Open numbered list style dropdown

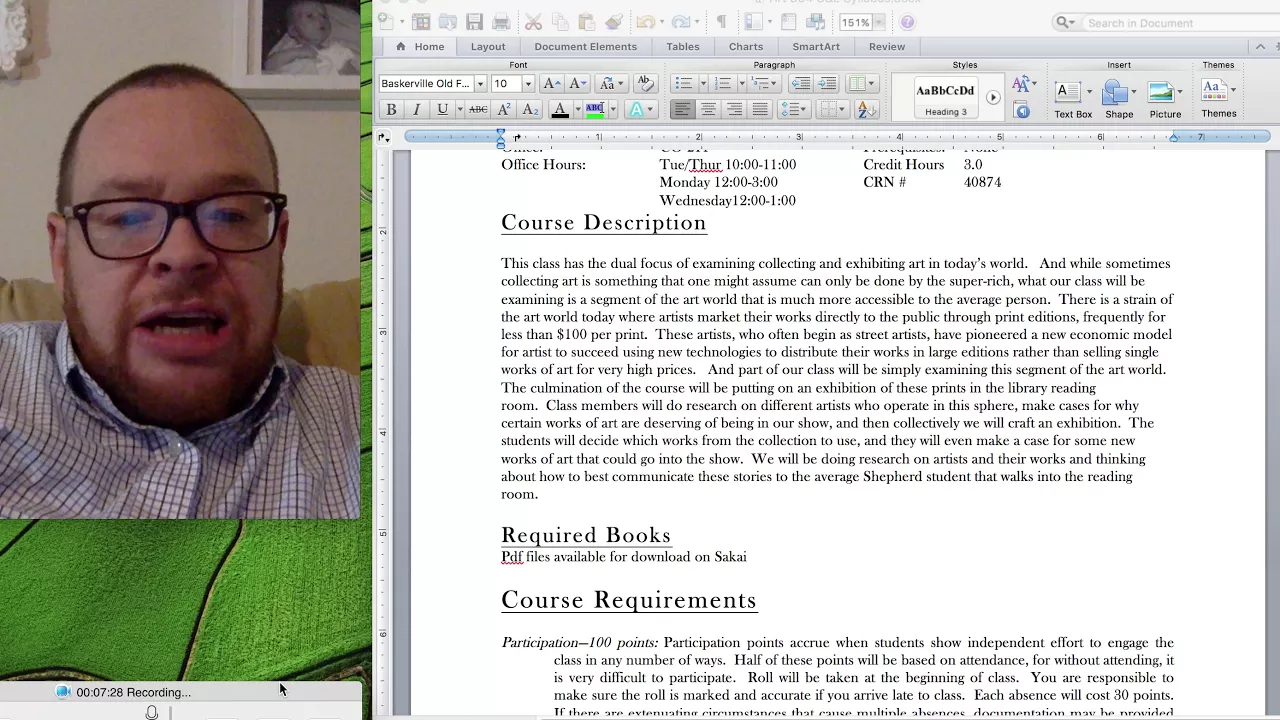pyautogui.click(x=742, y=84)
